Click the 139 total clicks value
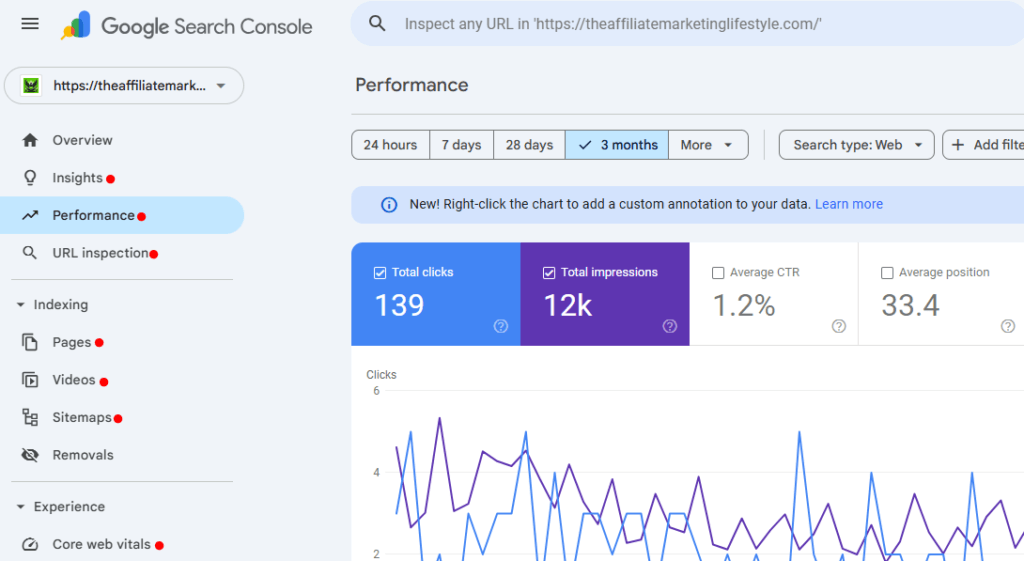The image size is (1024, 561). pyautogui.click(x=399, y=306)
